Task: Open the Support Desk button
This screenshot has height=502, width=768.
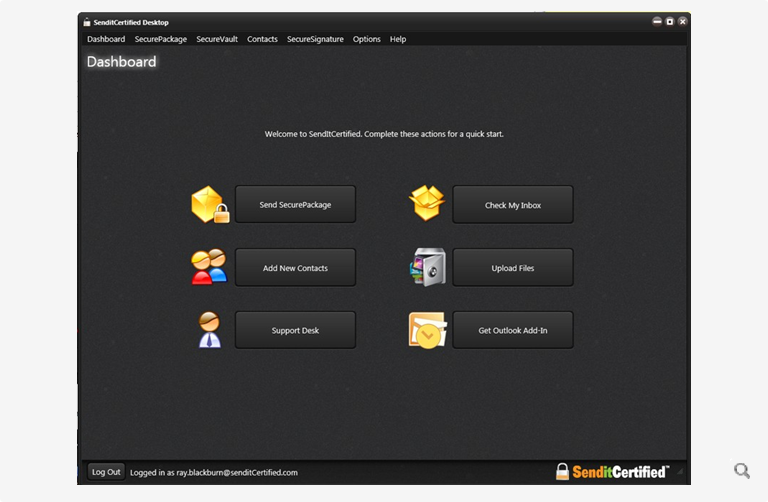Action: click(x=295, y=330)
